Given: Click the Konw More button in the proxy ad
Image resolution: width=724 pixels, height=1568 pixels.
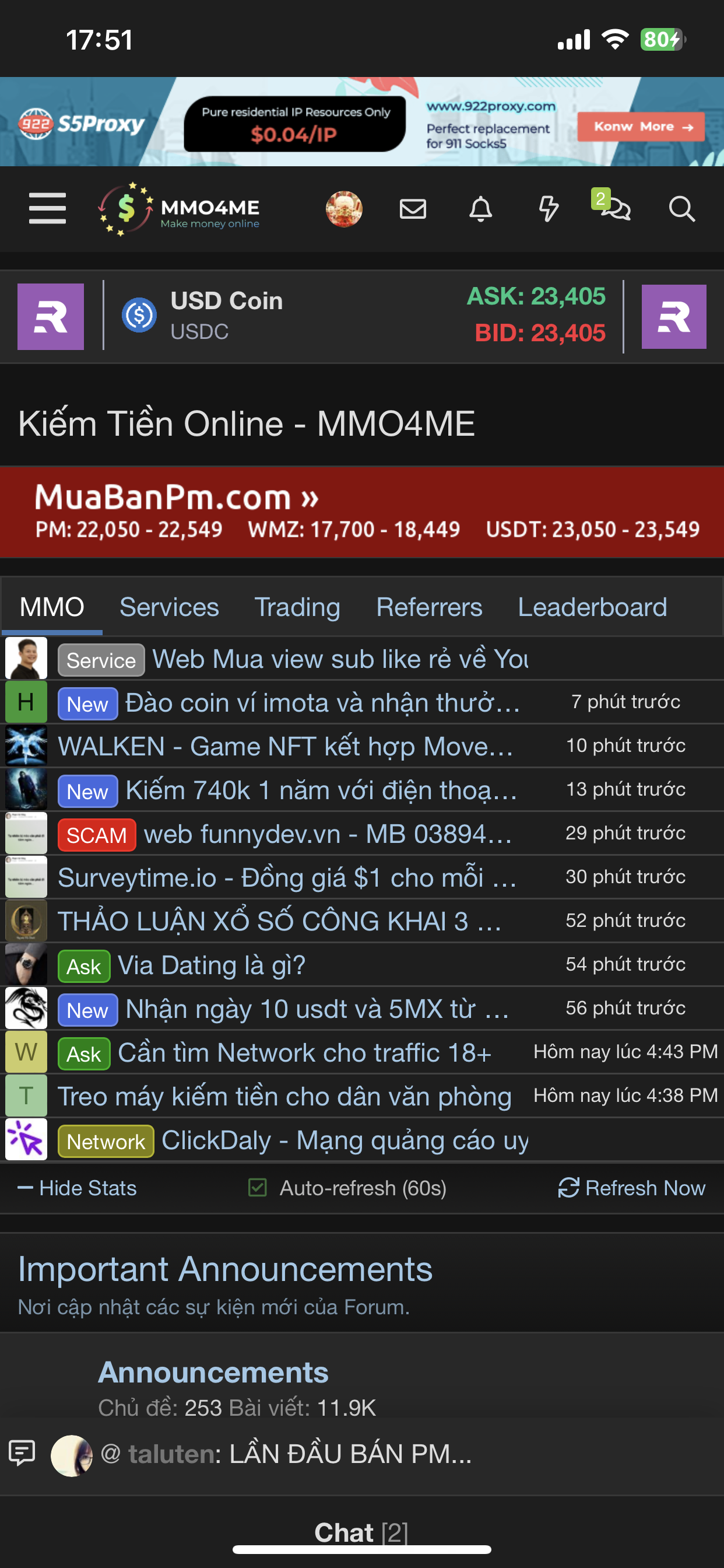Looking at the screenshot, I should pyautogui.click(x=641, y=127).
